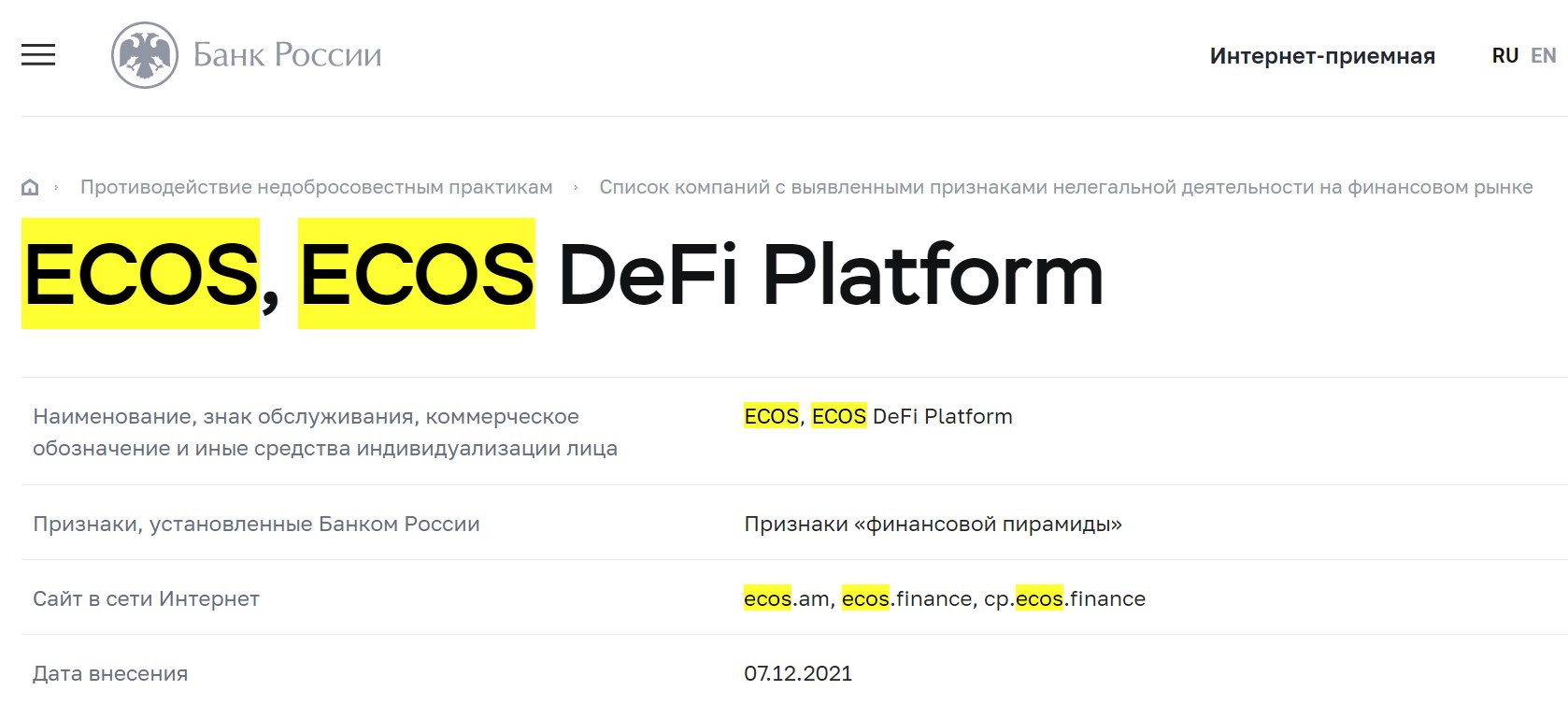1568x705 pixels.
Task: Click the Bank of Russia eagle emblem
Action: pos(145,55)
